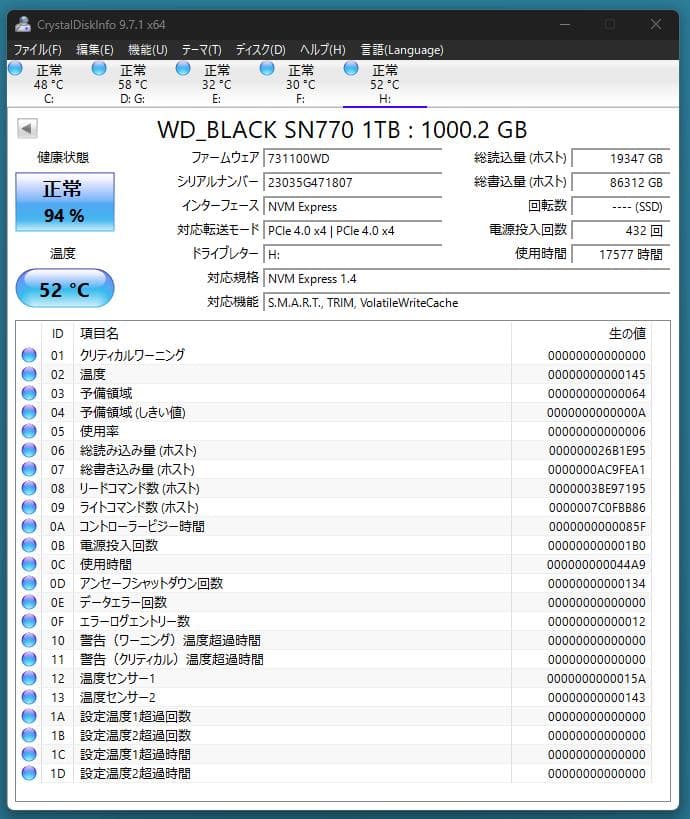
Task: Open the ファイル(F) menu
Action: pyautogui.click(x=37, y=50)
